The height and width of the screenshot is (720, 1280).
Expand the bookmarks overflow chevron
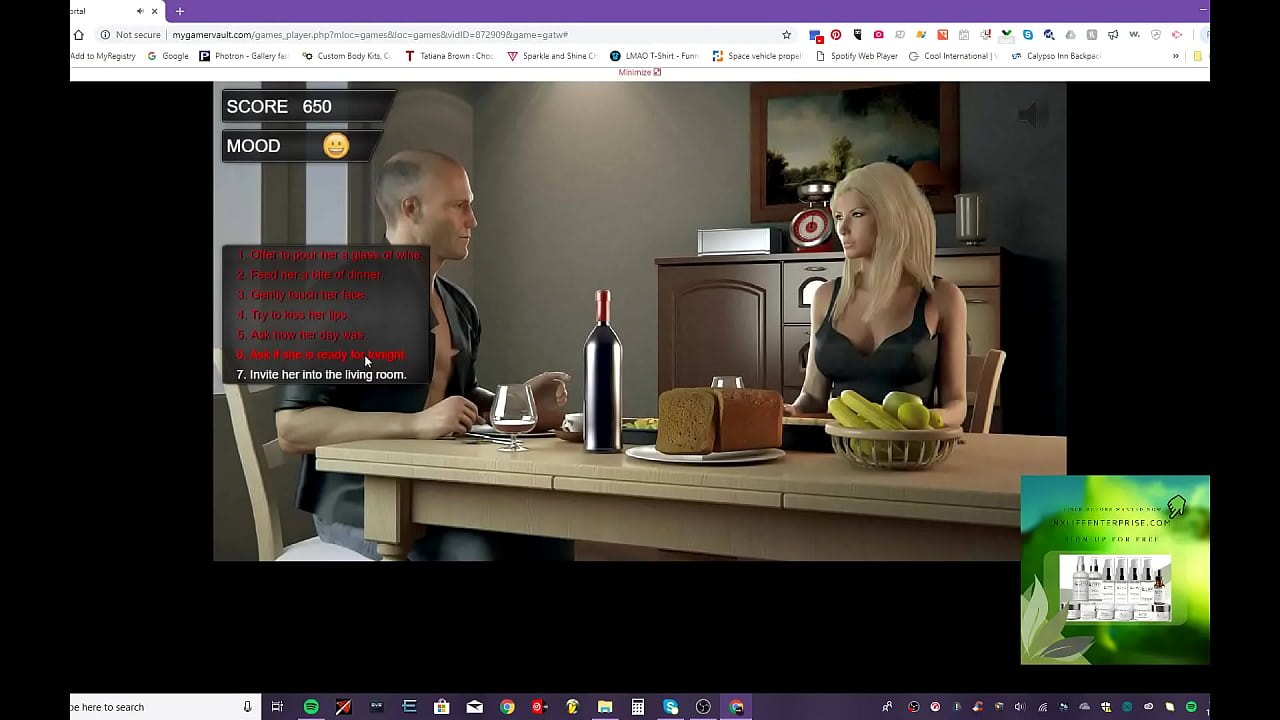click(1175, 56)
